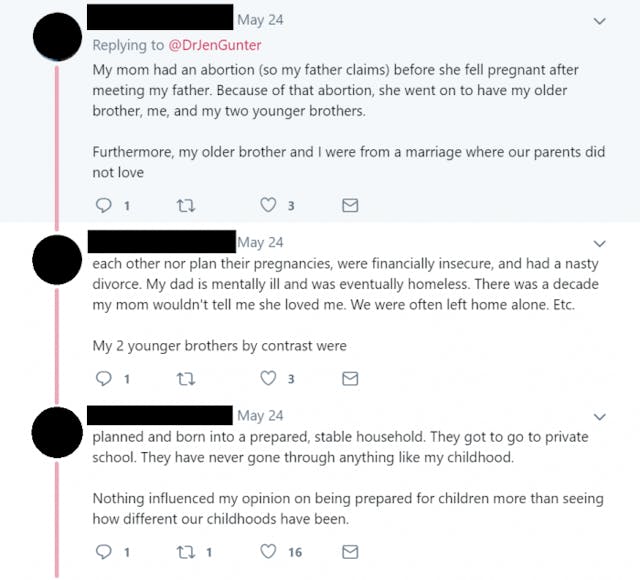Reply to the first tweet
640x580 pixels.
(105, 206)
